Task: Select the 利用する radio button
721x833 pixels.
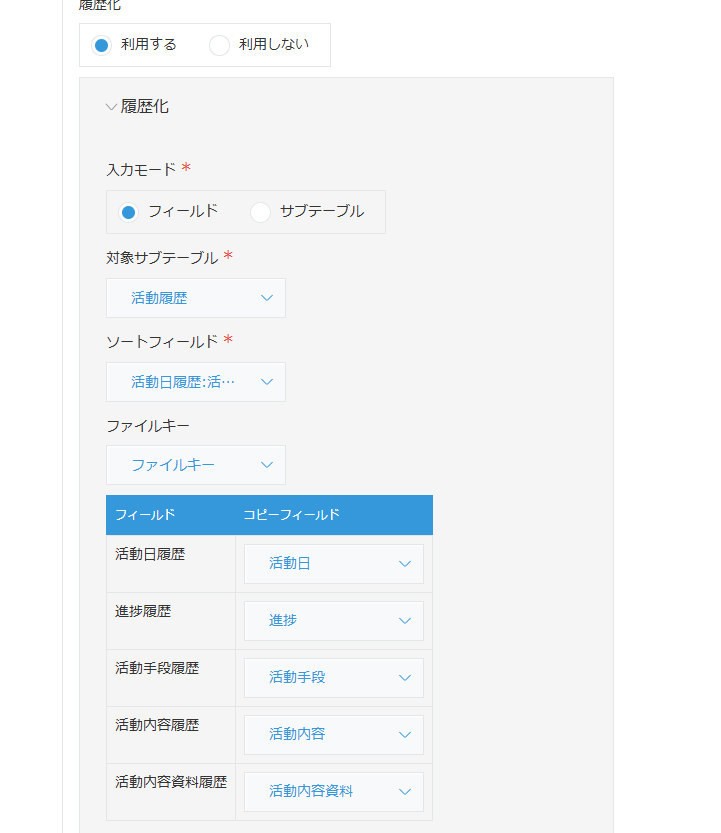Action: [101, 45]
